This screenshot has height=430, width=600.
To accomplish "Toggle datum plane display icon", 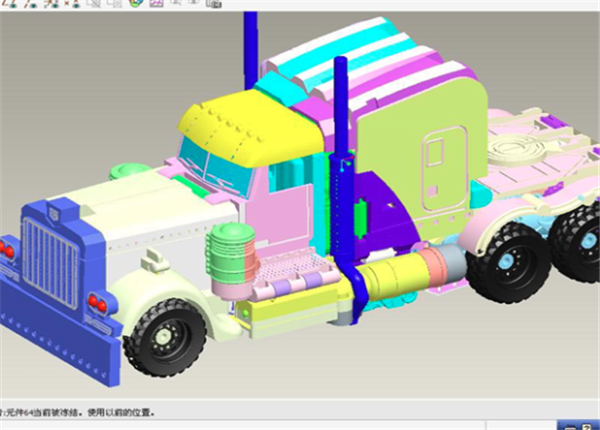I will click(x=11, y=4).
